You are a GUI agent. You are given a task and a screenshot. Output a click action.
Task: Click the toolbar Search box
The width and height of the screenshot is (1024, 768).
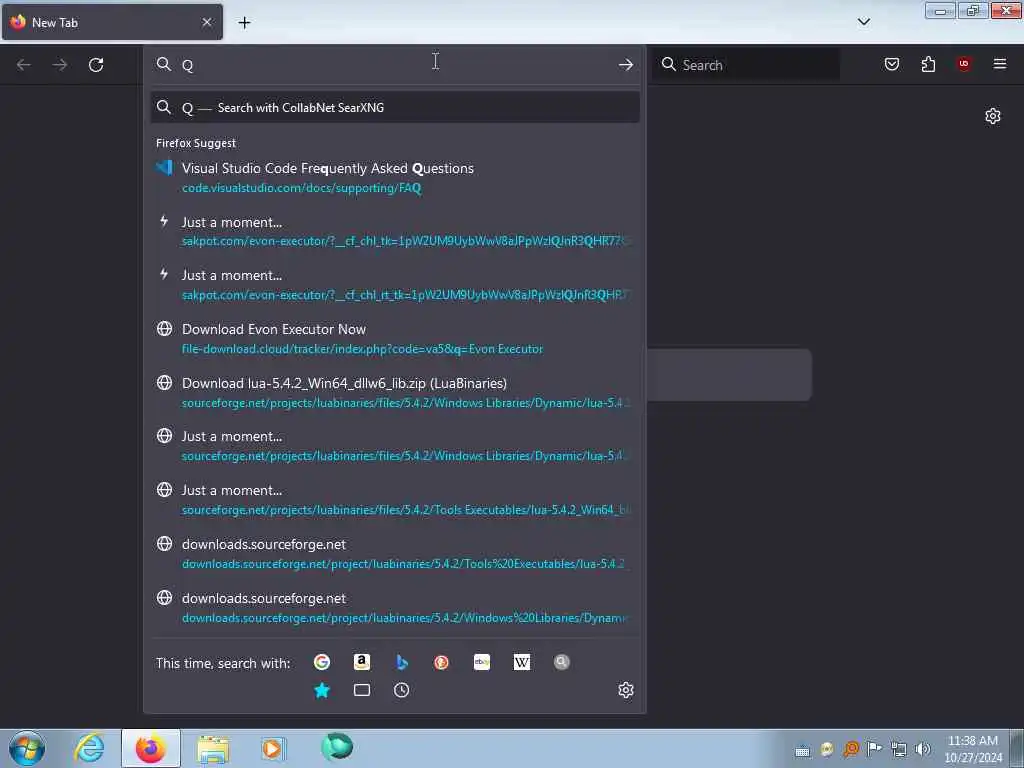pyautogui.click(x=746, y=65)
